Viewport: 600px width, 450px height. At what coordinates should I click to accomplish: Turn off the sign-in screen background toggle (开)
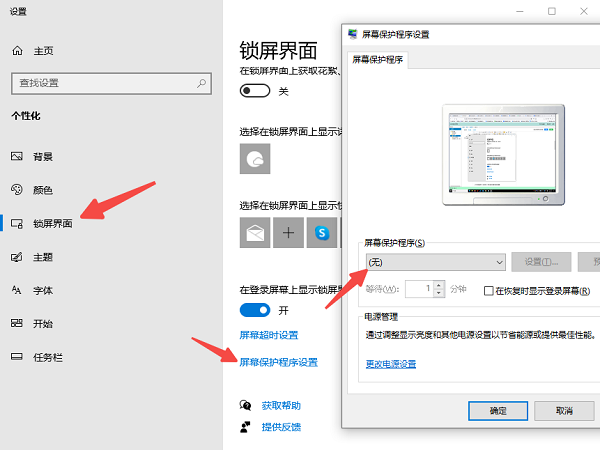click(255, 310)
